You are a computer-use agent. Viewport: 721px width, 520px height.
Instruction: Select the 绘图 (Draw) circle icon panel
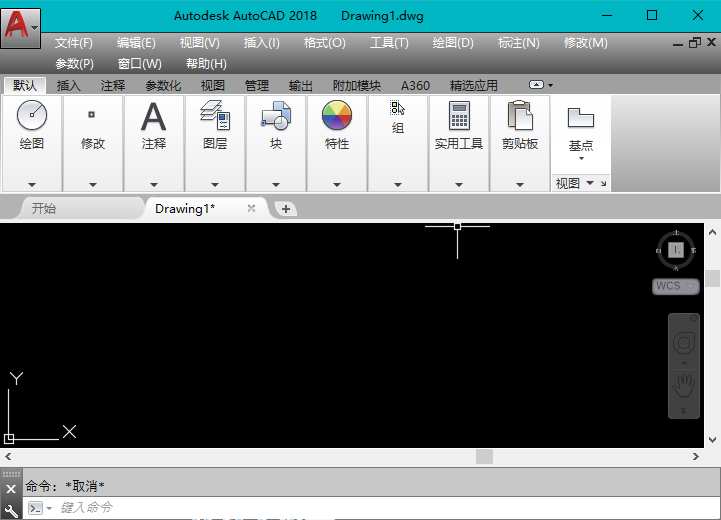tap(32, 115)
